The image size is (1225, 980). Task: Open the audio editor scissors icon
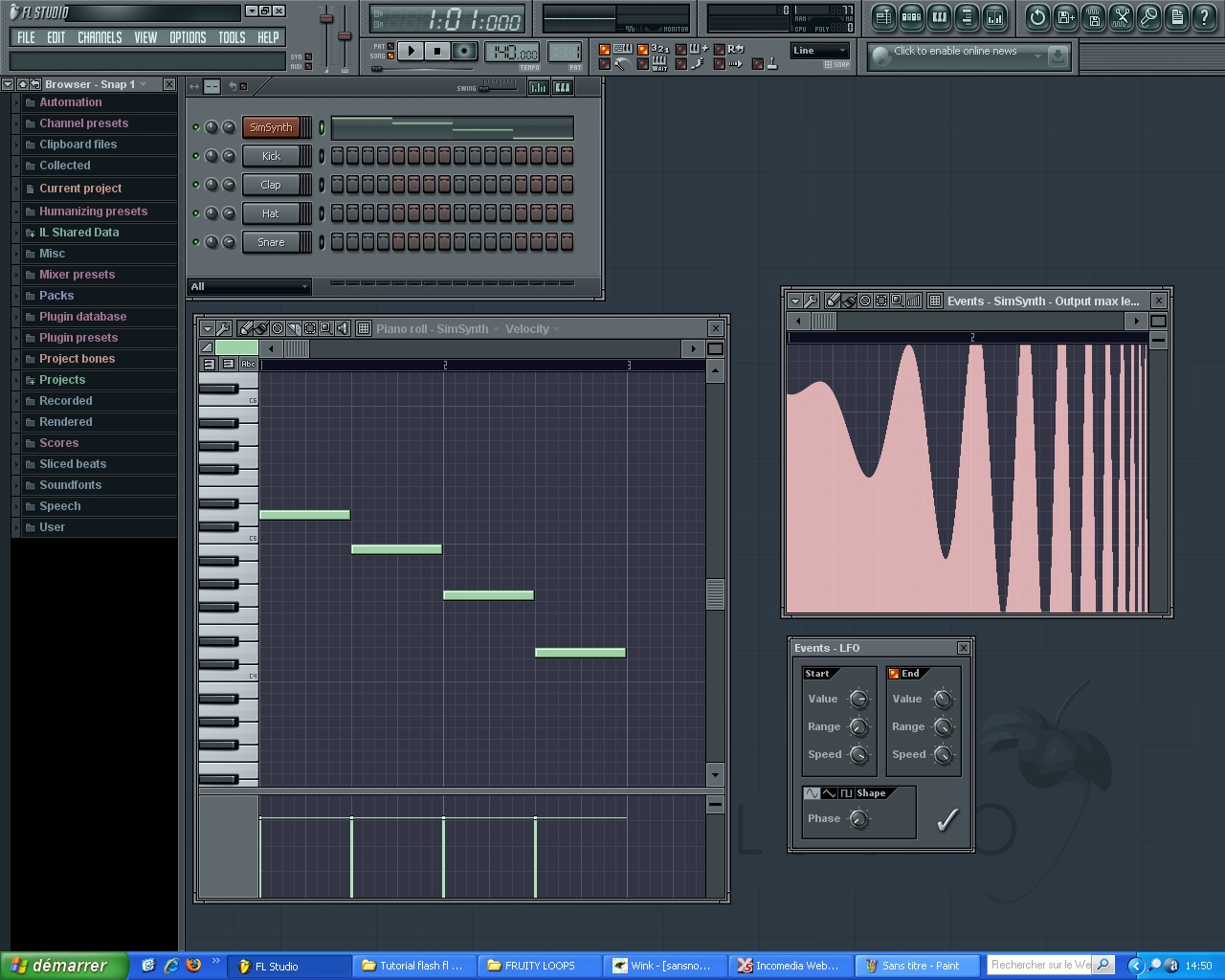pos(1121,17)
